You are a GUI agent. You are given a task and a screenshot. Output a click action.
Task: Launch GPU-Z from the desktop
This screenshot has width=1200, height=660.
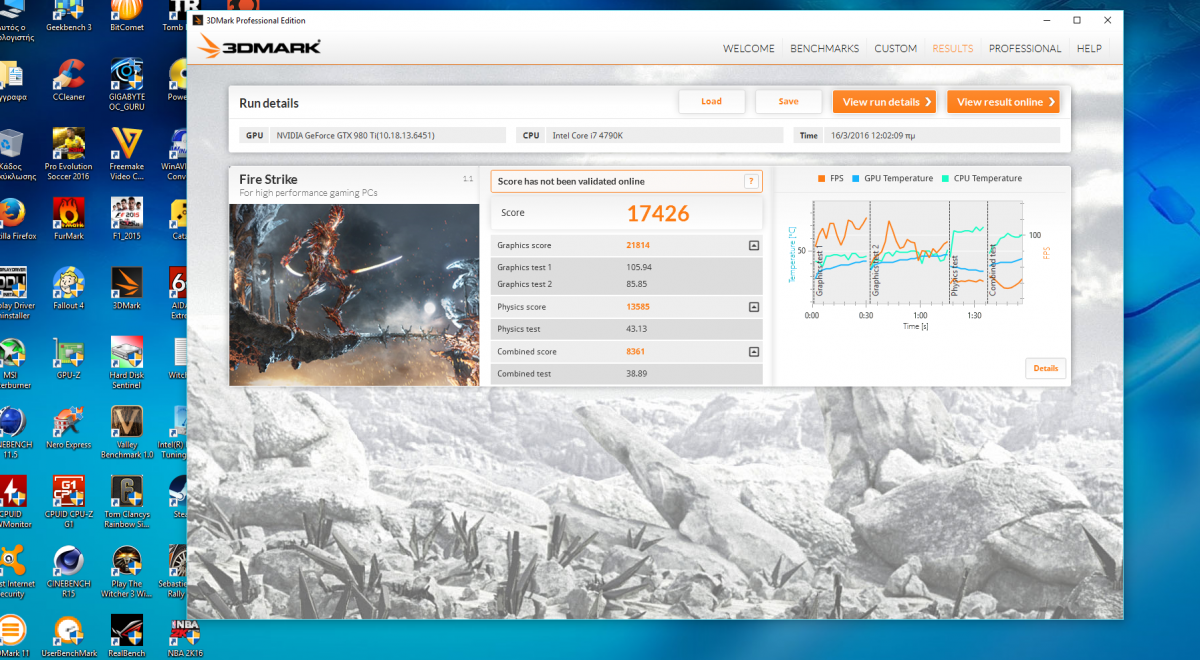point(69,358)
